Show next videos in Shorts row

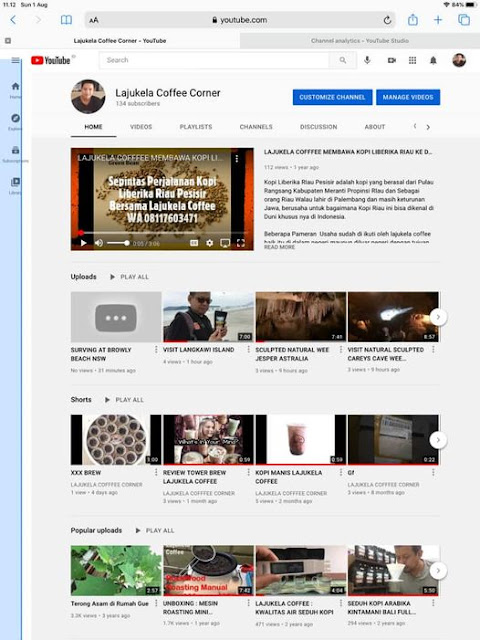438,440
